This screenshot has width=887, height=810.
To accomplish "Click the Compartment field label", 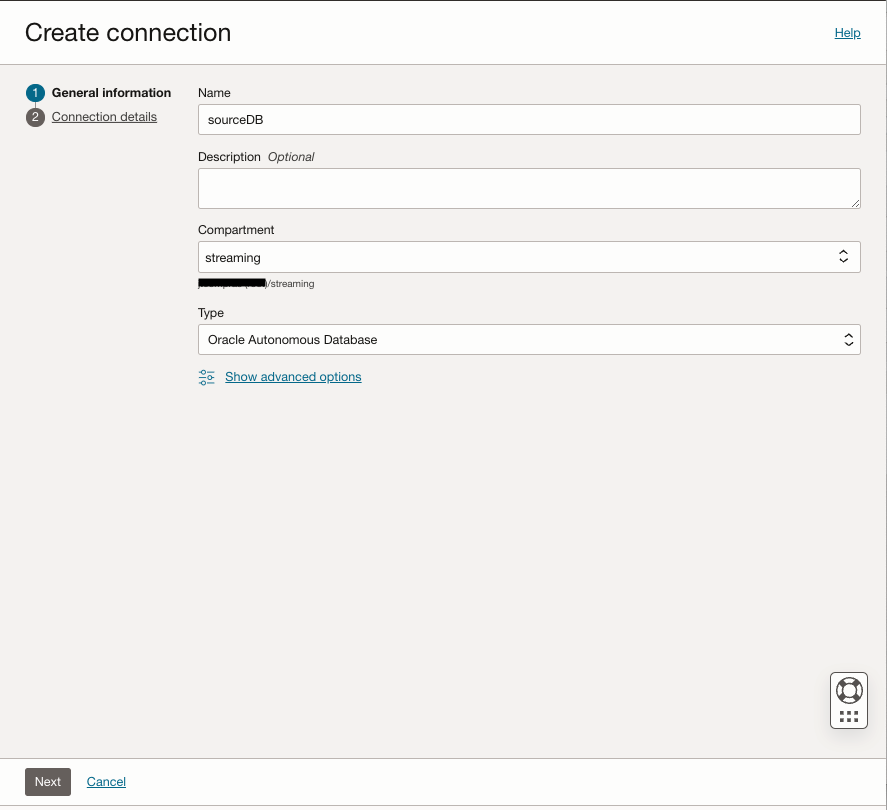I will point(236,230).
